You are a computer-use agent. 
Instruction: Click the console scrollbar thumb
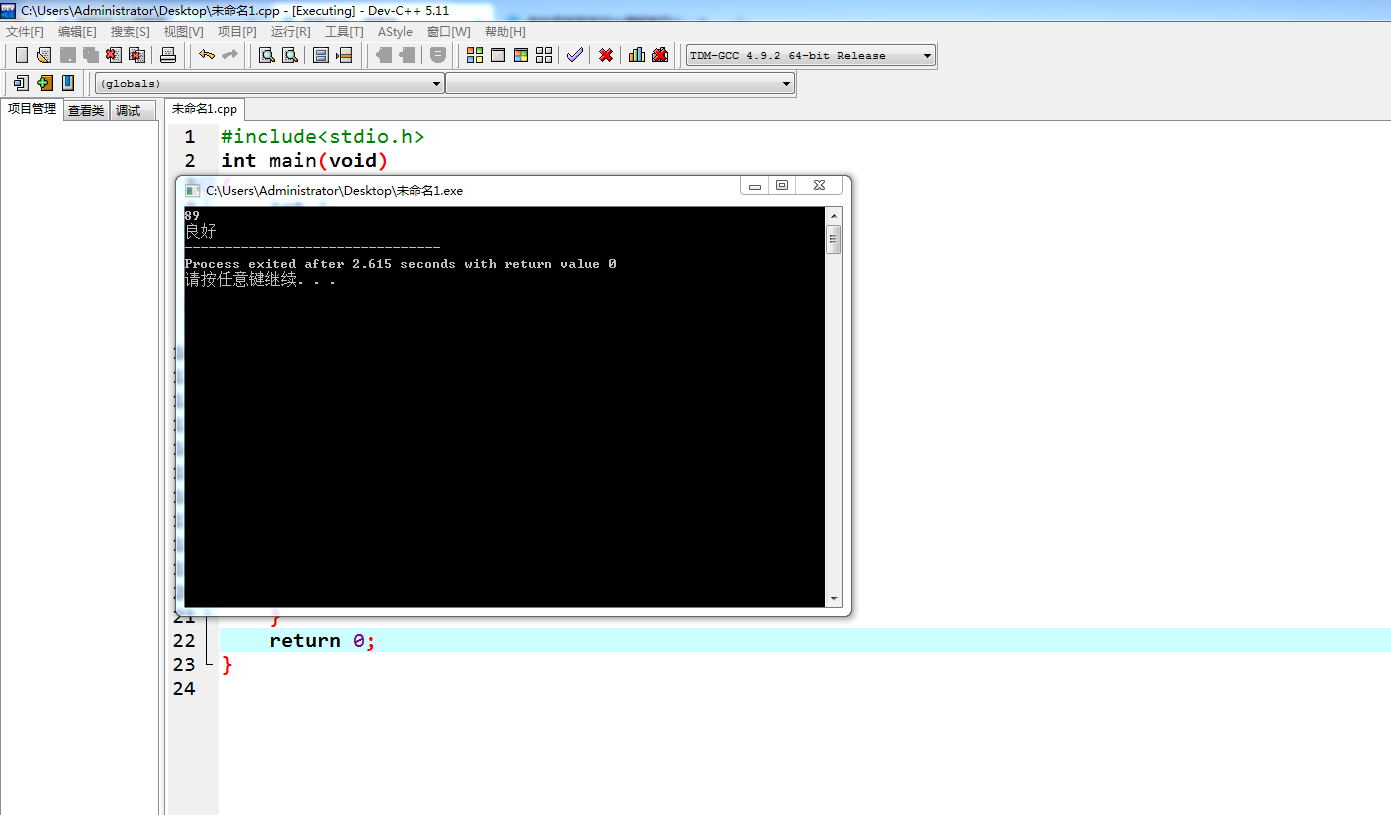[834, 240]
